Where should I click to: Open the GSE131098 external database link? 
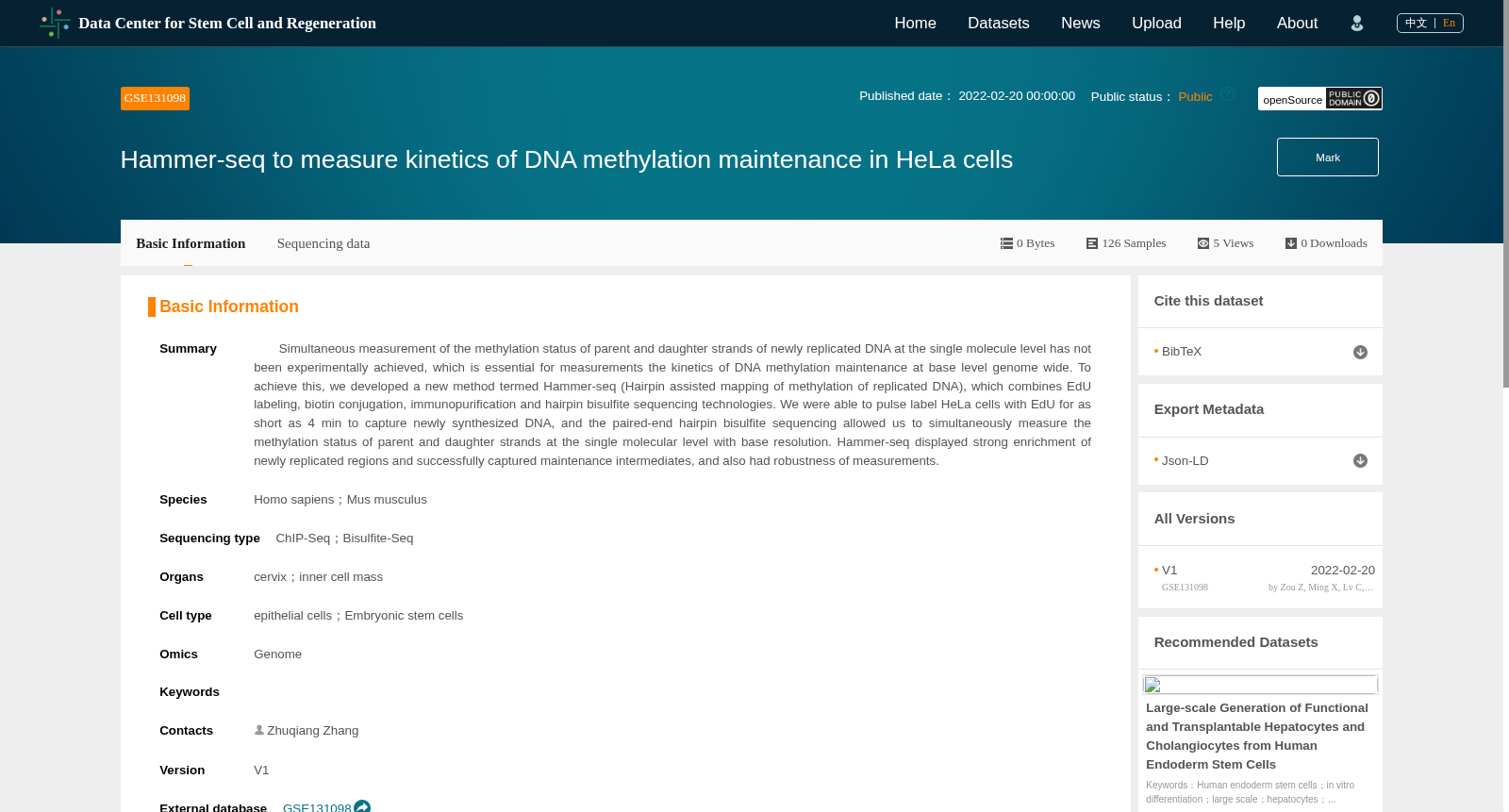tap(317, 806)
